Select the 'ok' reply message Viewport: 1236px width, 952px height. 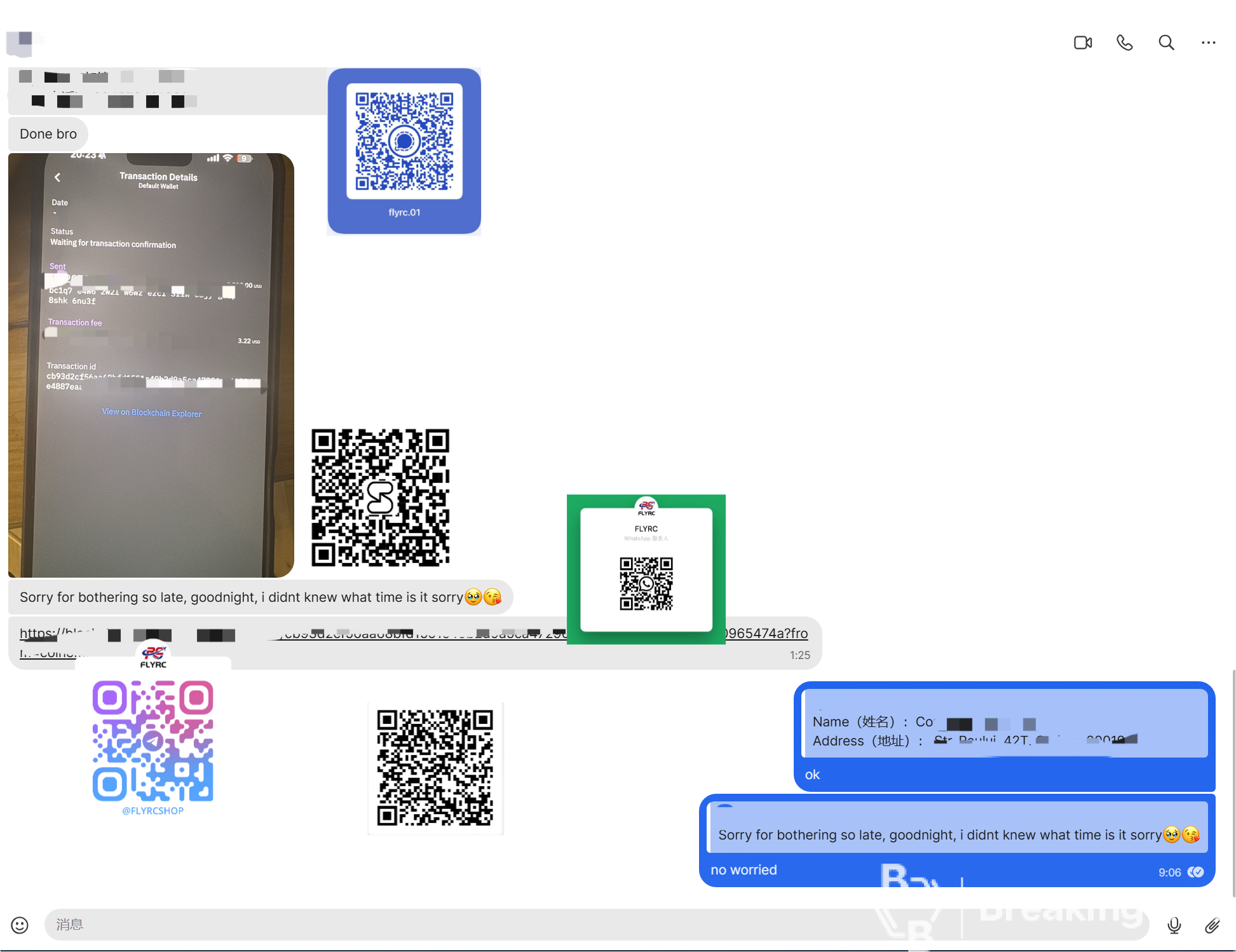click(x=812, y=775)
